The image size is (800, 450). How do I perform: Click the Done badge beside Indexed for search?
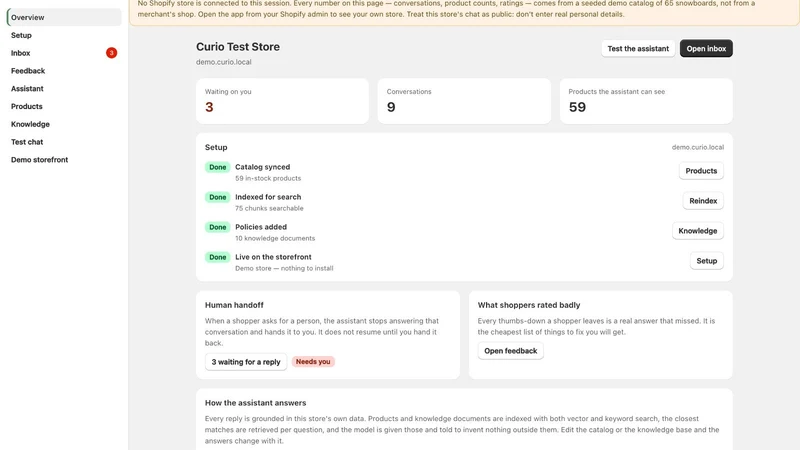click(x=218, y=197)
